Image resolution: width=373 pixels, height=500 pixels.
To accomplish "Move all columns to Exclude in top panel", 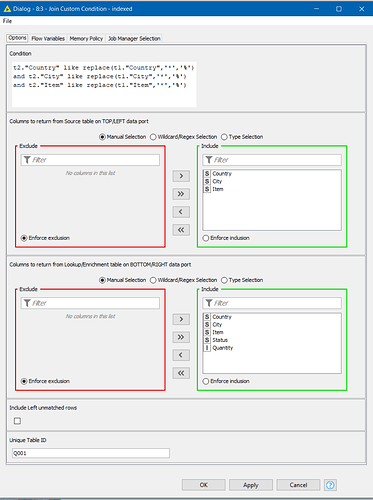I will pyautogui.click(x=181, y=230).
